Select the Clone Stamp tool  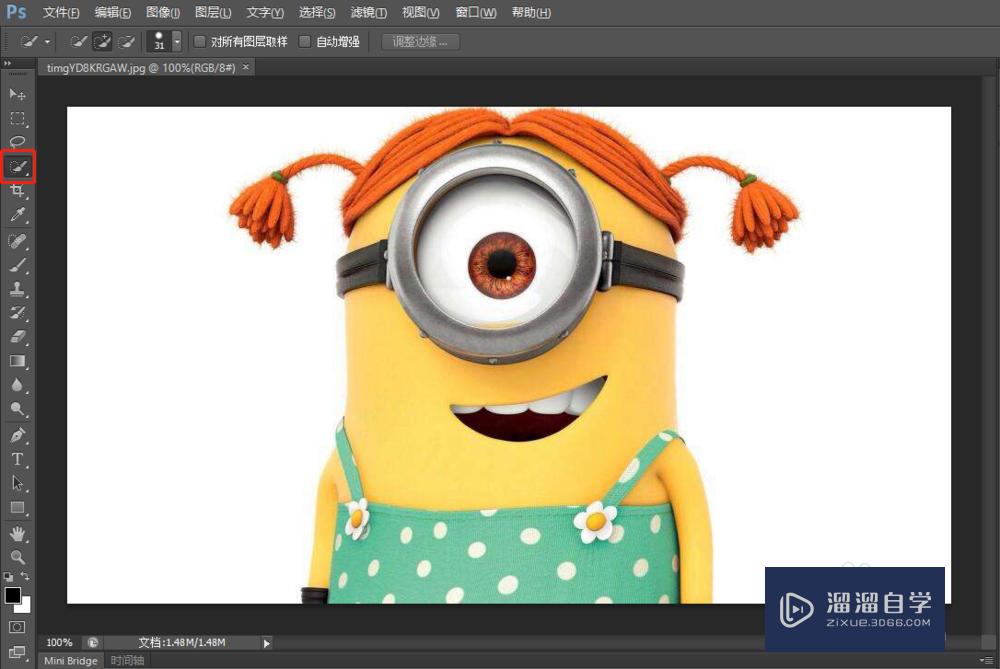(x=18, y=289)
